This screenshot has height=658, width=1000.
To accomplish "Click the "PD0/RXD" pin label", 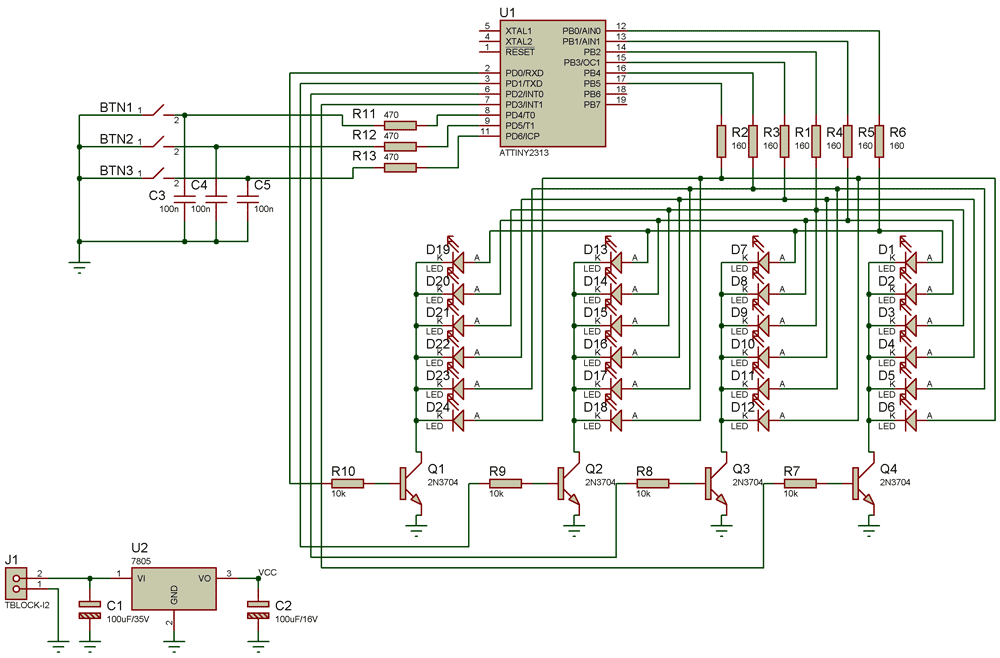I will pyautogui.click(x=524, y=73).
